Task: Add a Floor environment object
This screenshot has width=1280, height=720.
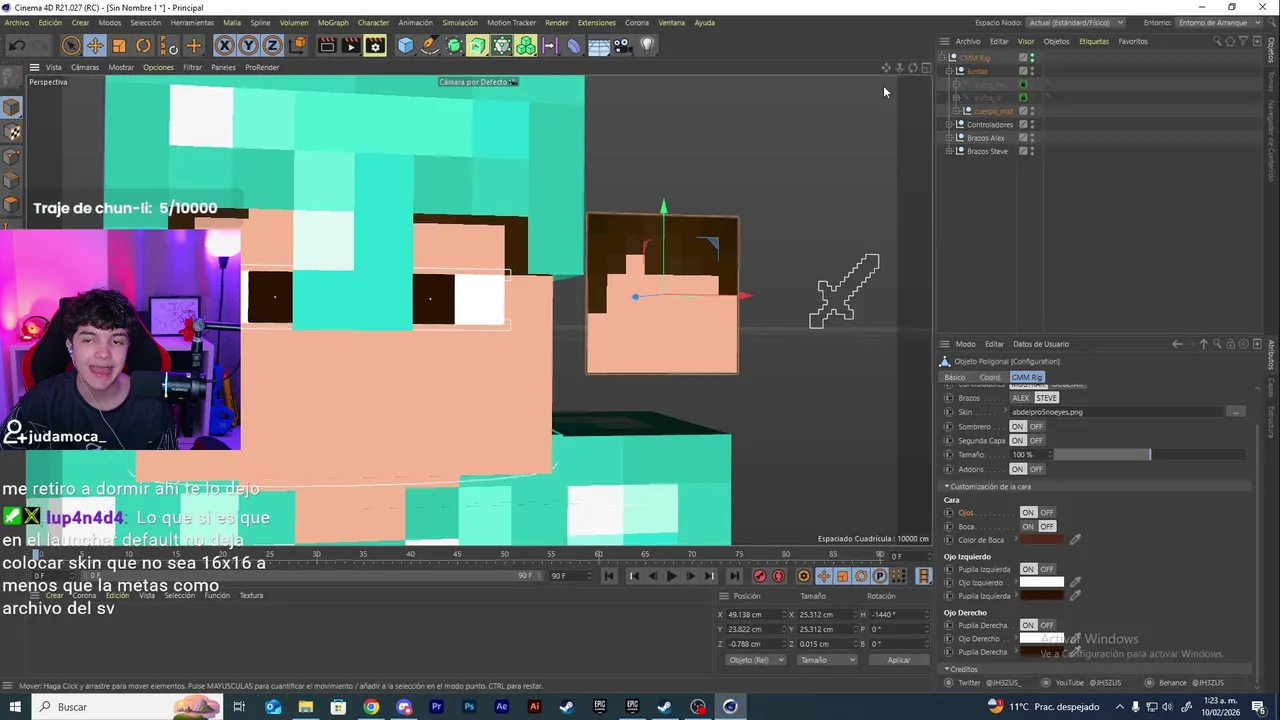Action: click(x=599, y=45)
